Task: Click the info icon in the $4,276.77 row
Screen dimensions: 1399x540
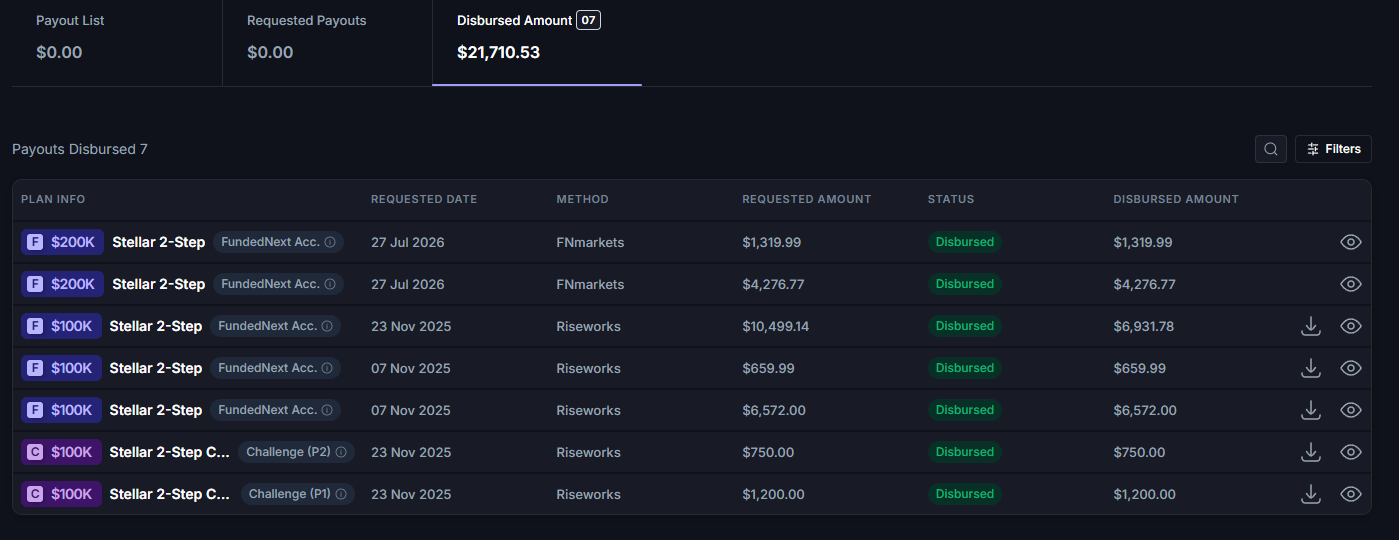Action: [330, 284]
